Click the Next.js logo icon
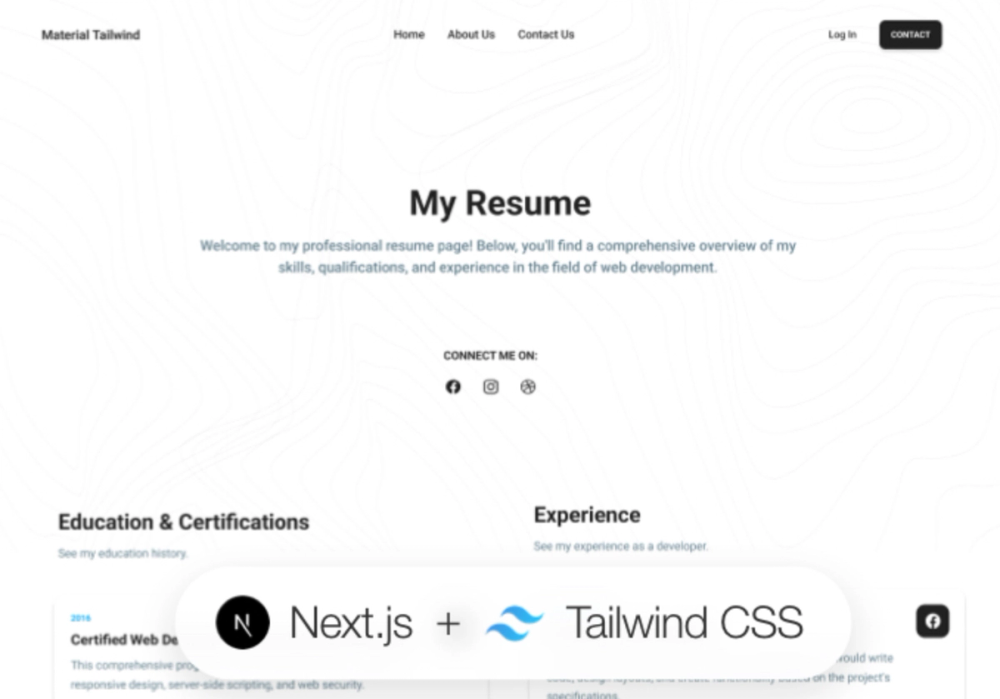 (x=242, y=622)
